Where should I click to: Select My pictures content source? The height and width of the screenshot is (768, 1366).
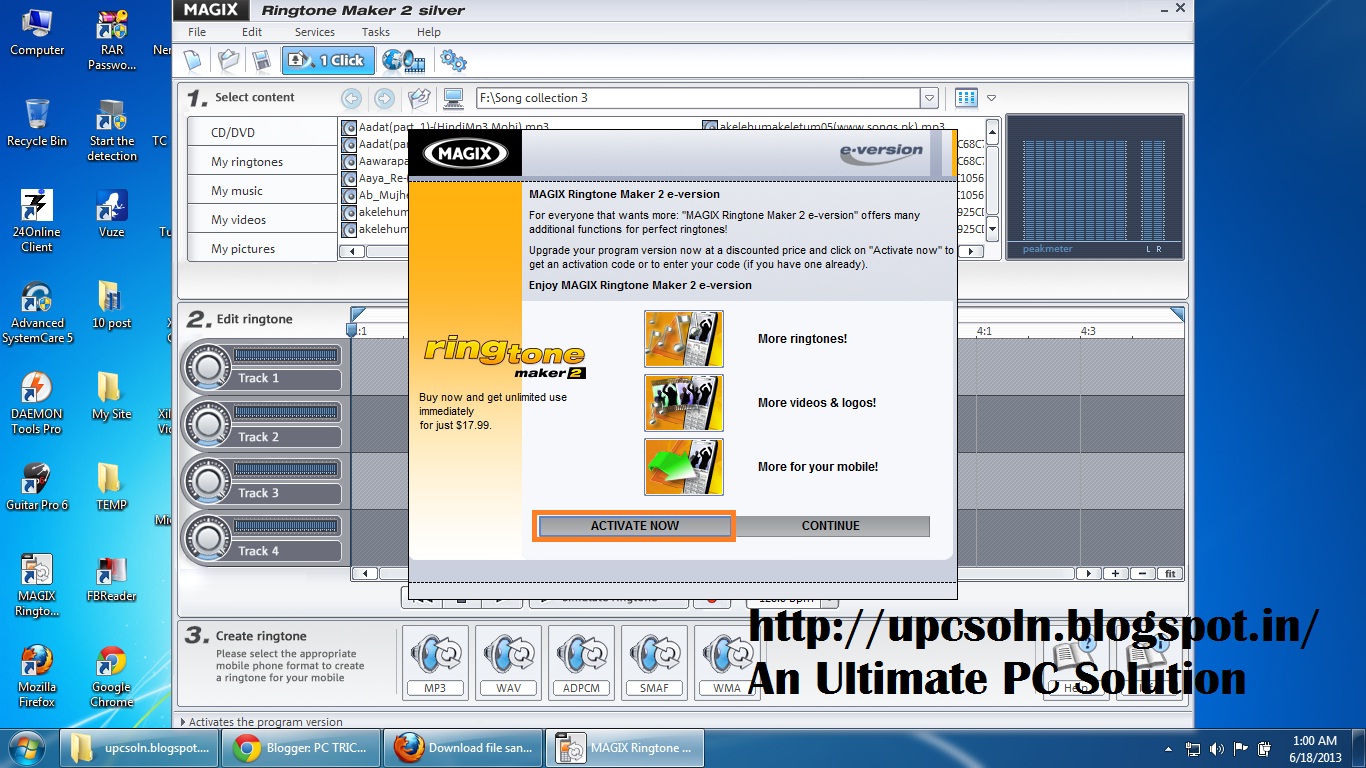coord(262,248)
